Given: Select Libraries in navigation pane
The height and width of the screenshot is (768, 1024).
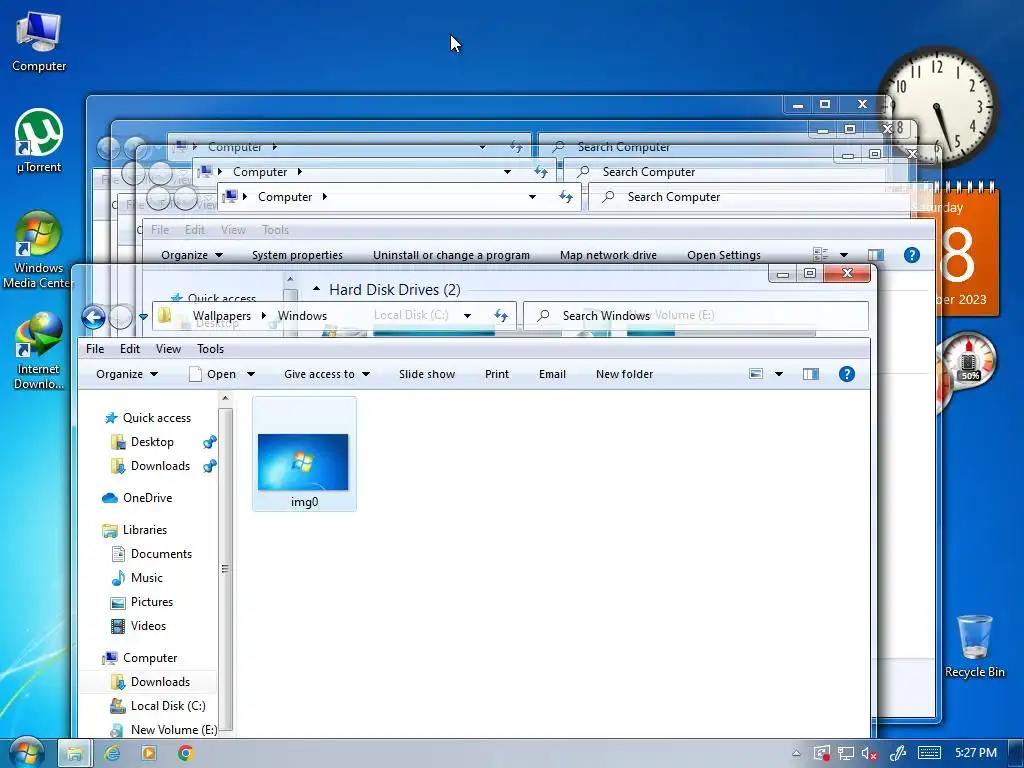Looking at the screenshot, I should (144, 530).
